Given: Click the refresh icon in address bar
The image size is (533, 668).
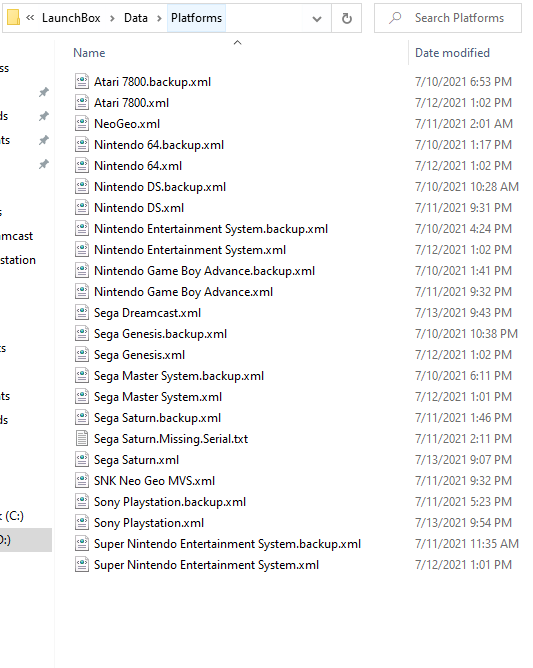Looking at the screenshot, I should (347, 18).
